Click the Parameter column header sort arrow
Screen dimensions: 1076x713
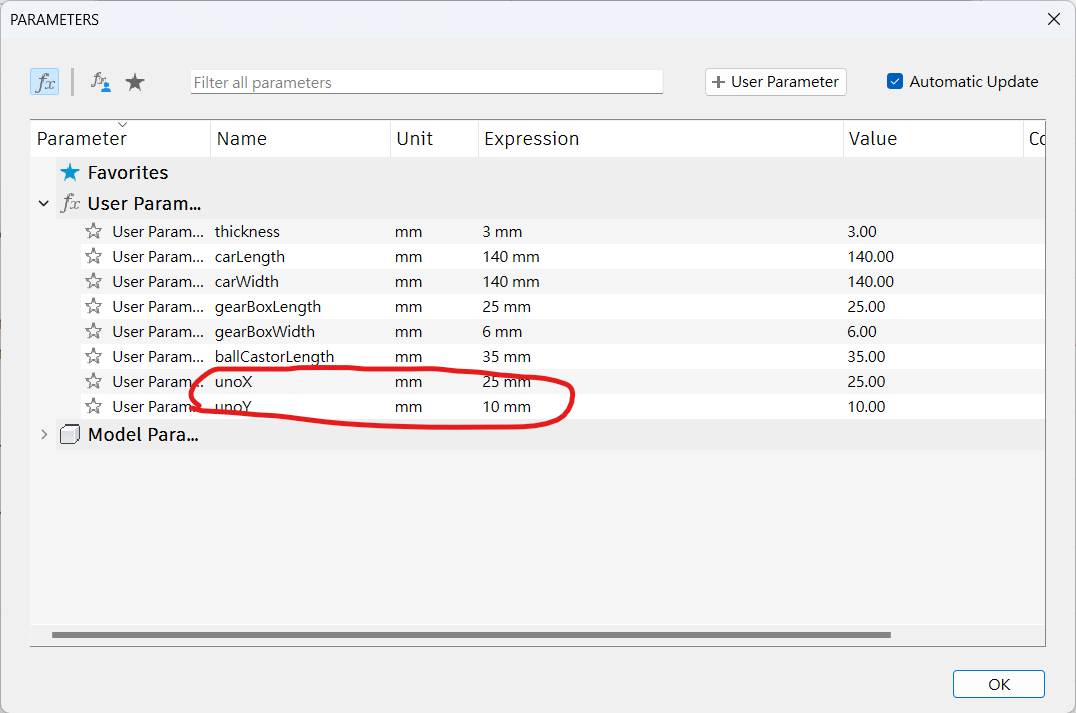pos(122,125)
